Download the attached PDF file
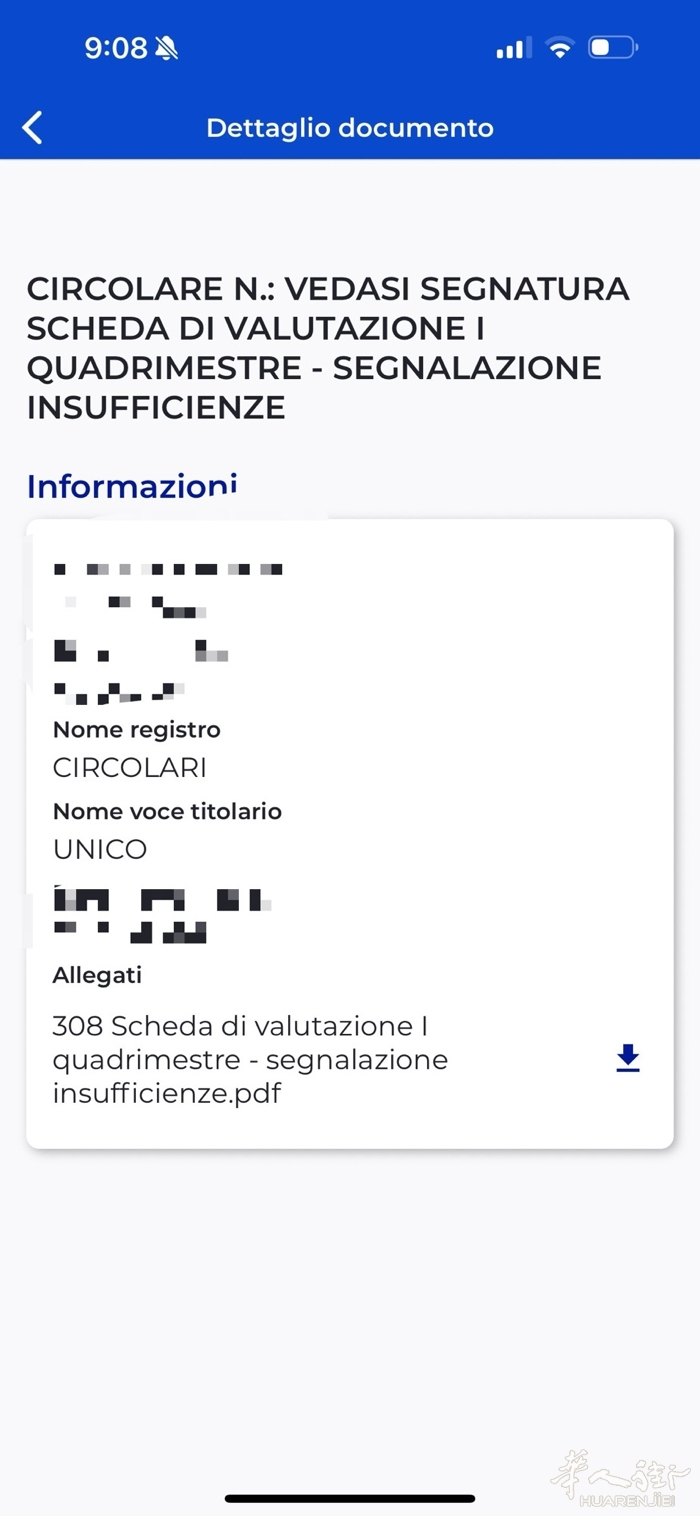Image resolution: width=700 pixels, height=1516 pixels. click(627, 1058)
